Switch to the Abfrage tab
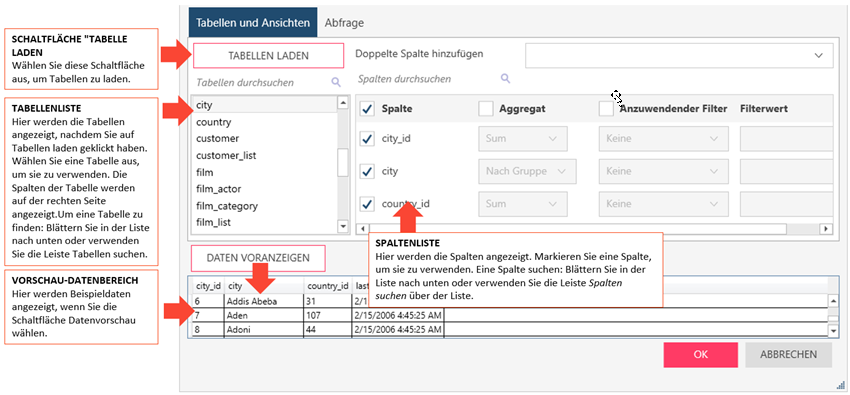 (344, 23)
